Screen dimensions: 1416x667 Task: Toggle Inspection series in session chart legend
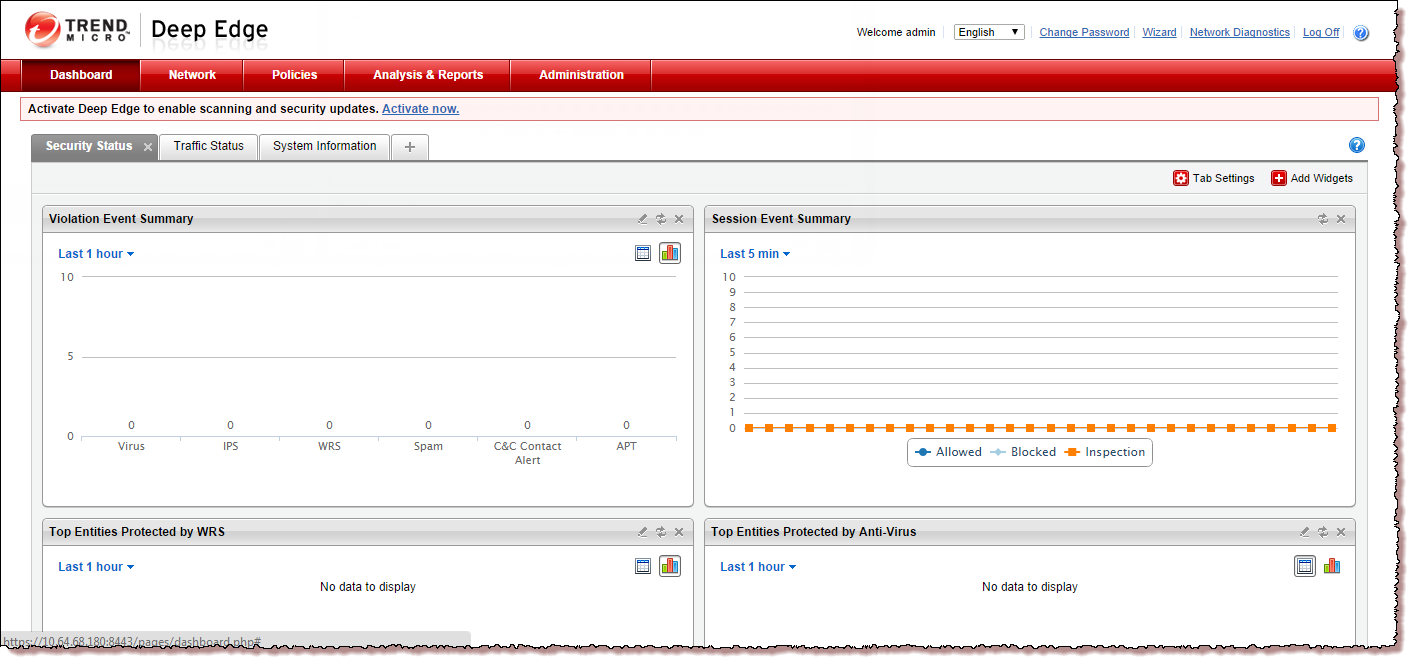[1105, 452]
